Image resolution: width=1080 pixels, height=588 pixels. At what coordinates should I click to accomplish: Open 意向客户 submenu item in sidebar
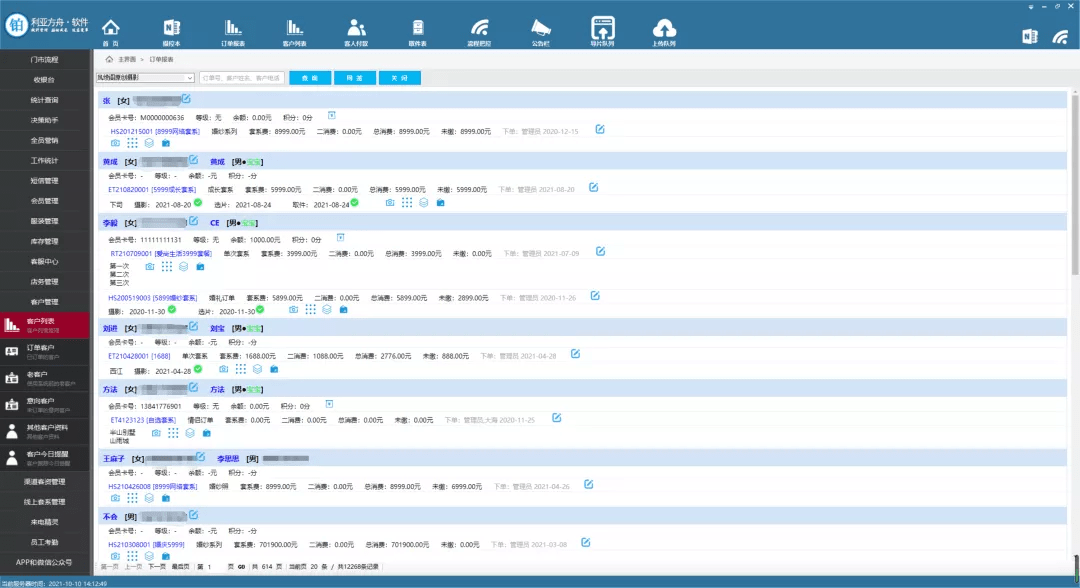tap(45, 405)
